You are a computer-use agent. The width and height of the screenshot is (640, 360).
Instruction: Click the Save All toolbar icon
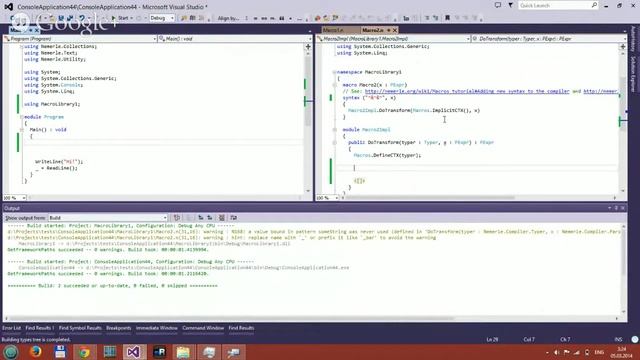(x=70, y=18)
